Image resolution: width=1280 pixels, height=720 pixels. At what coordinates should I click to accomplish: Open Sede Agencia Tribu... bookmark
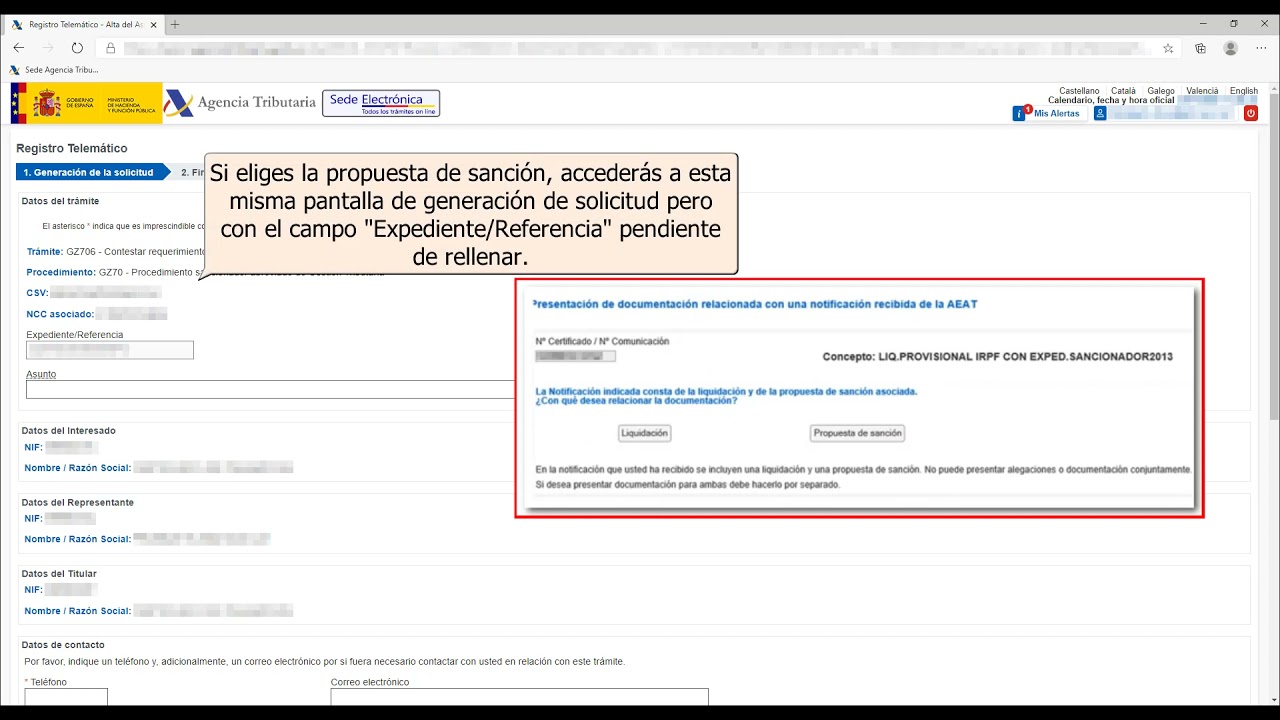(54, 70)
